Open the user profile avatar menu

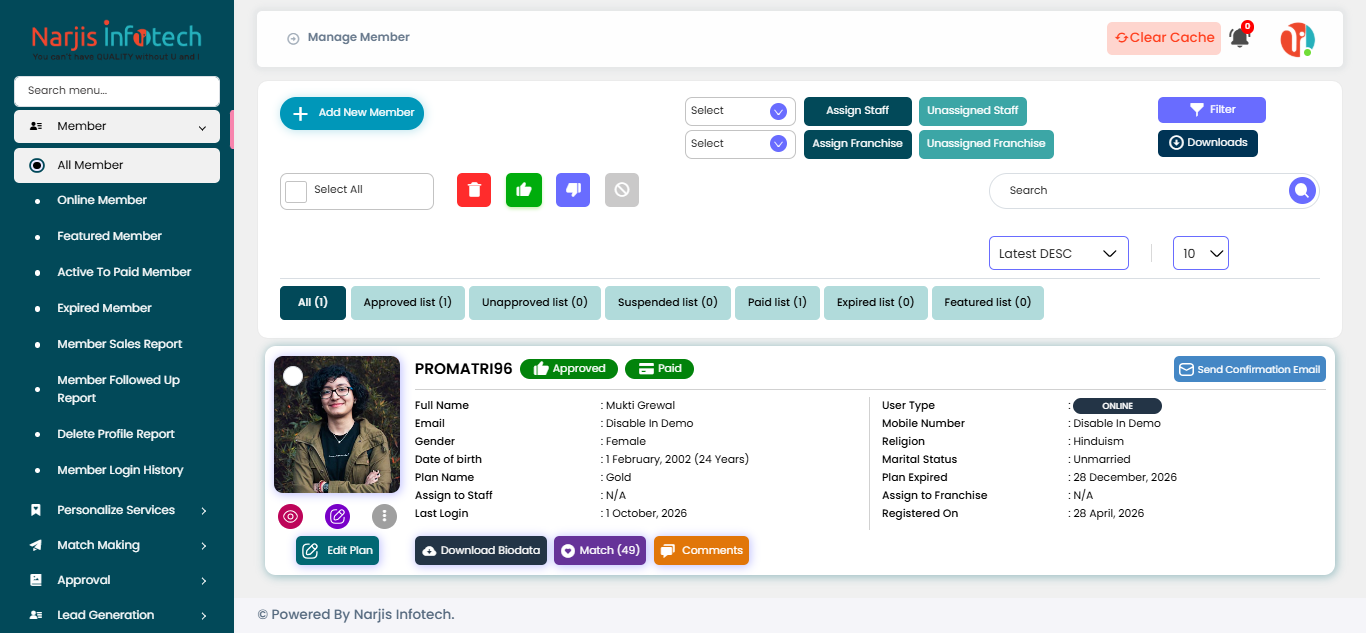pyautogui.click(x=1298, y=39)
